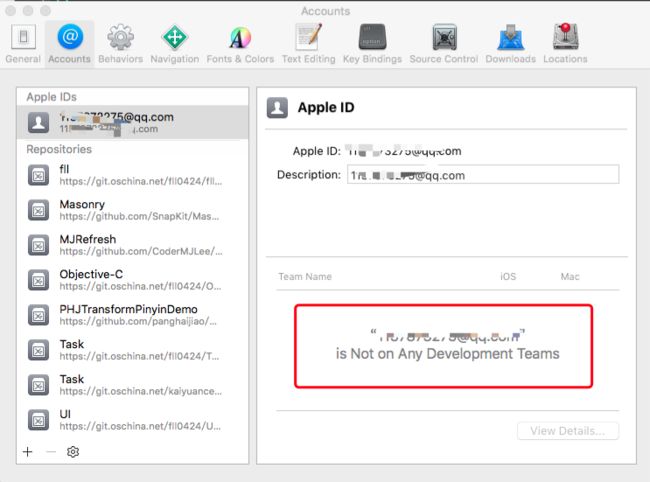650x482 pixels.
Task: Click the Masonry repository icon
Action: click(x=38, y=210)
